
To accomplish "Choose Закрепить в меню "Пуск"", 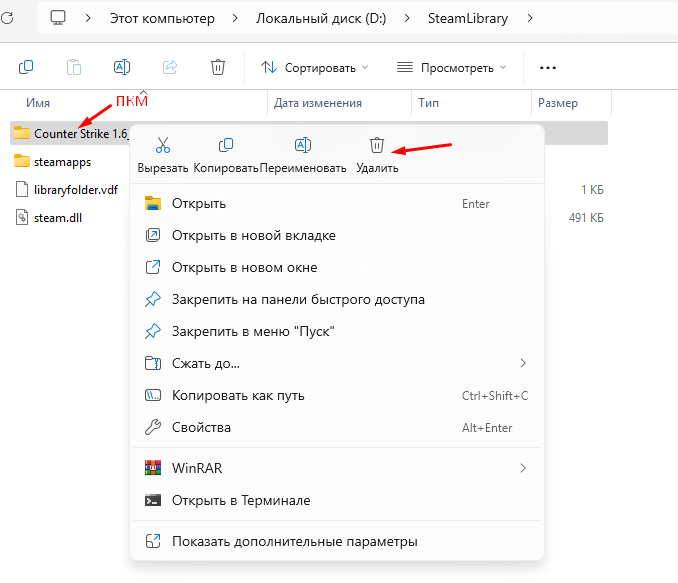I will tap(337, 331).
